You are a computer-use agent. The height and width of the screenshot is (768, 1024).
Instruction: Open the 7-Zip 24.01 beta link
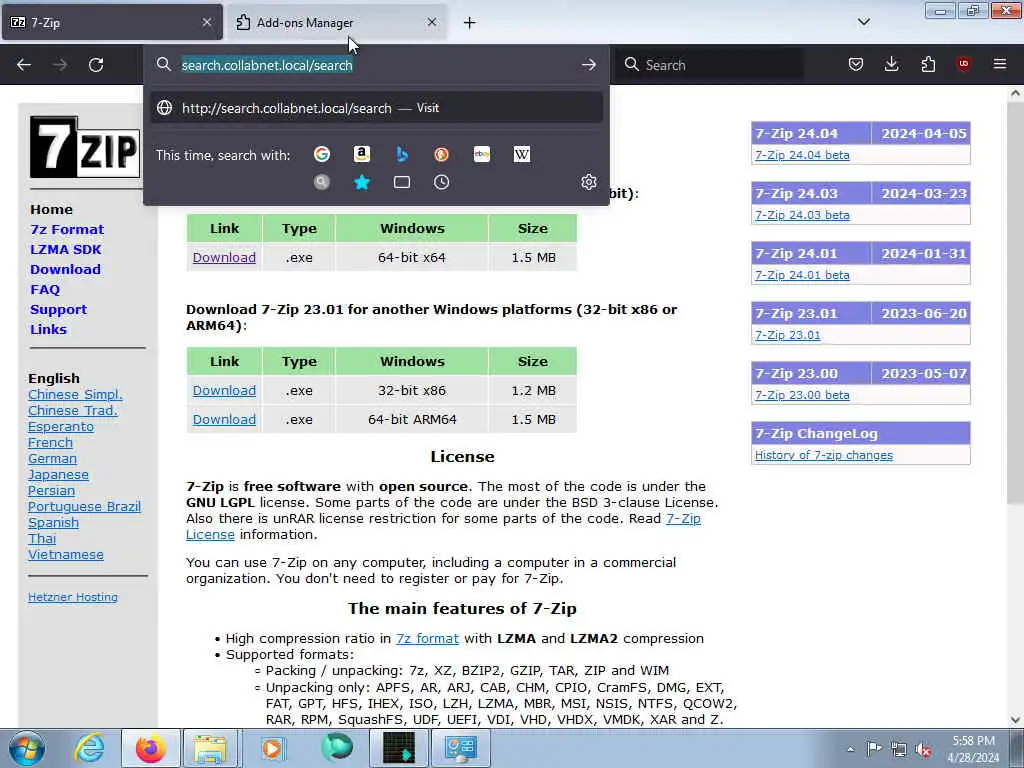click(x=802, y=275)
